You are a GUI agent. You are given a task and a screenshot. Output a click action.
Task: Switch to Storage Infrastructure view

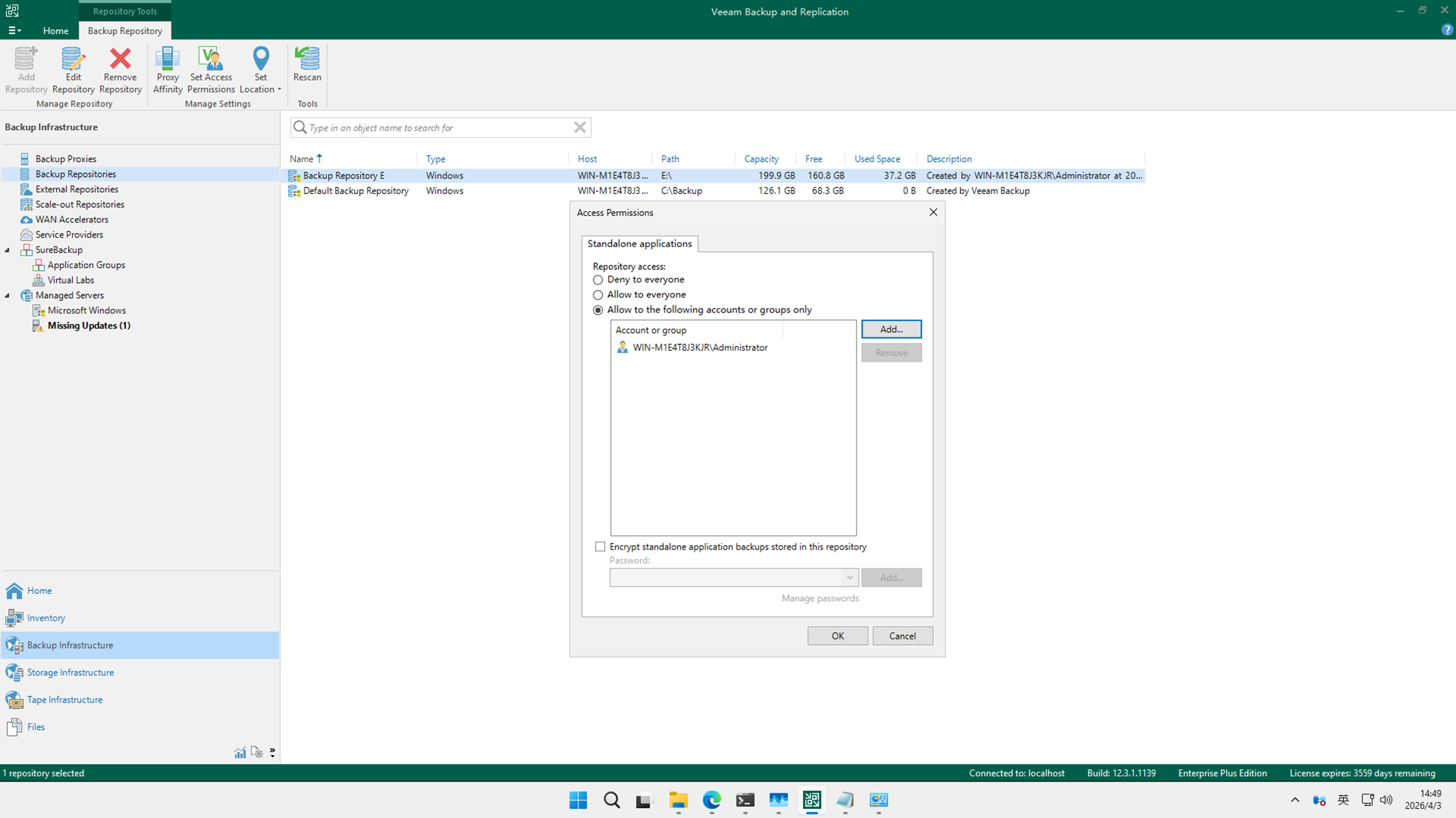pyautogui.click(x=70, y=672)
